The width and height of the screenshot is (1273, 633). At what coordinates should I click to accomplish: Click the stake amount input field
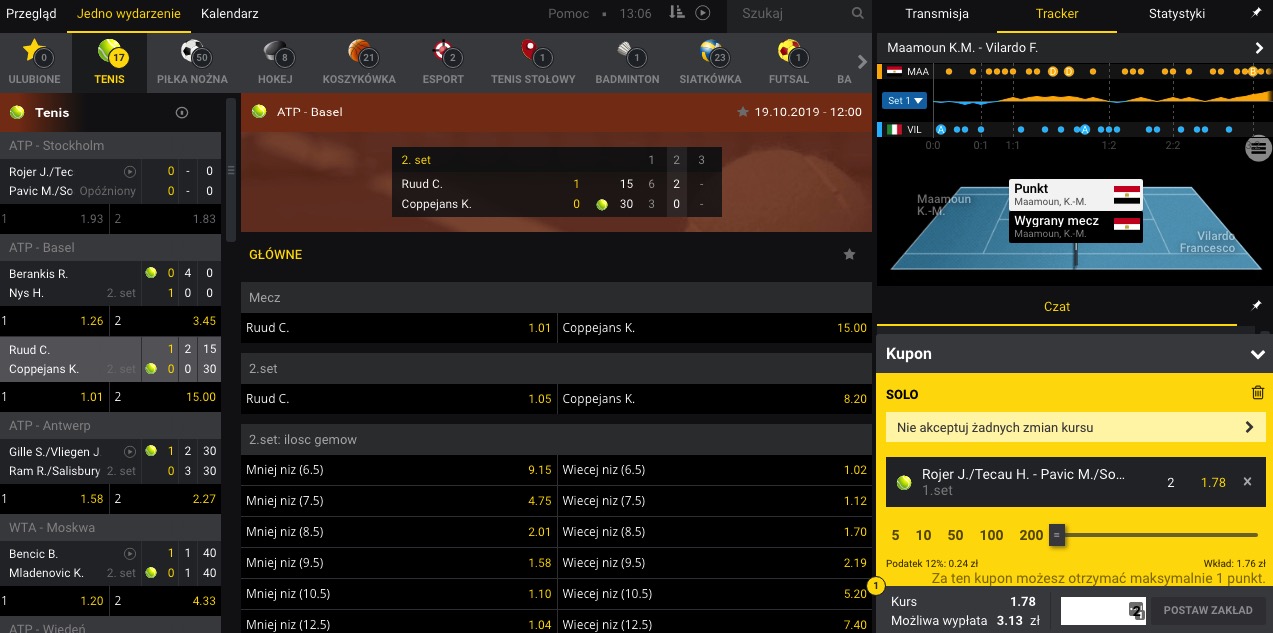pyautogui.click(x=1100, y=610)
